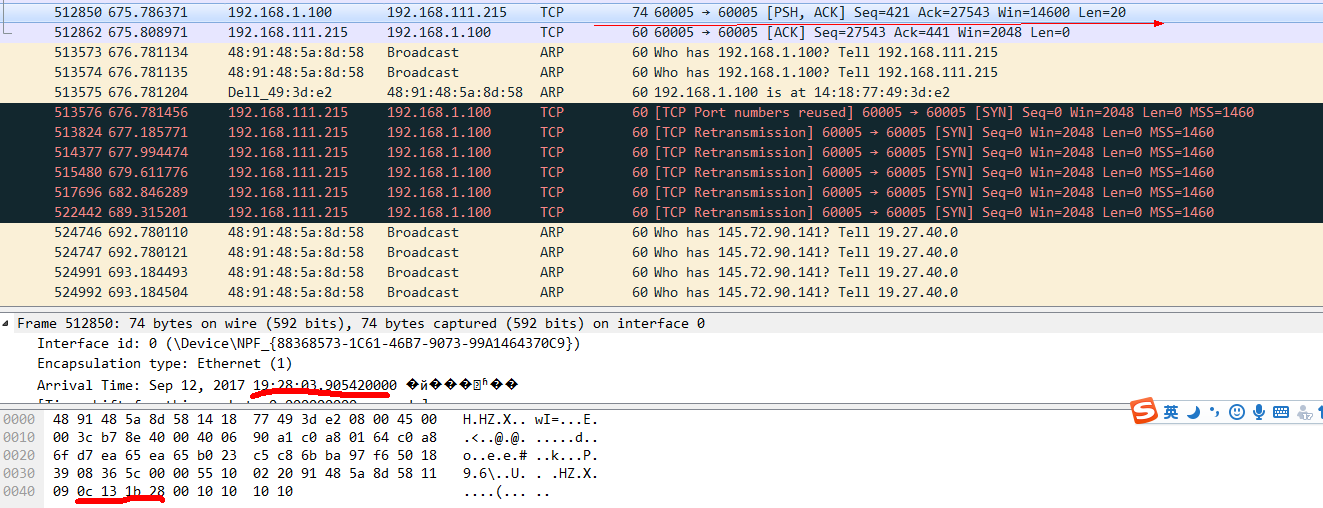1323x508 pixels.
Task: Select retransmission packet 517696
Action: point(661,192)
